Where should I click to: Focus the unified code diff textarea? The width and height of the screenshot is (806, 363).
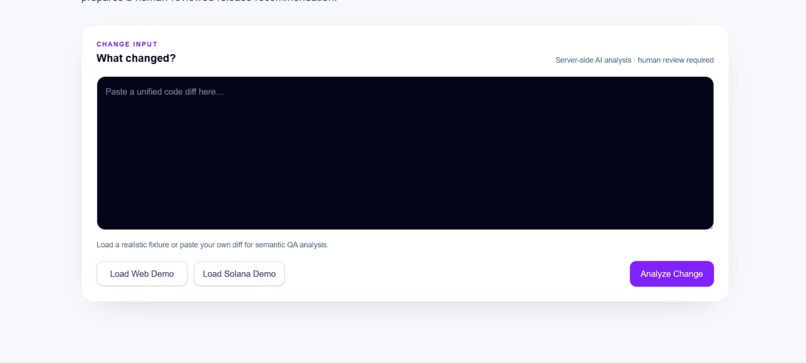pyautogui.click(x=405, y=153)
